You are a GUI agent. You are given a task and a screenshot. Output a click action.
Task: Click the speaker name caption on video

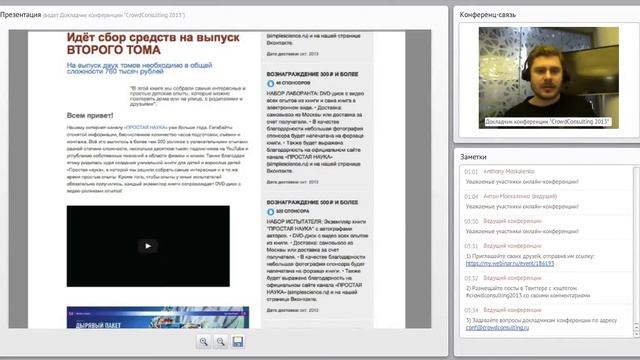pos(547,122)
